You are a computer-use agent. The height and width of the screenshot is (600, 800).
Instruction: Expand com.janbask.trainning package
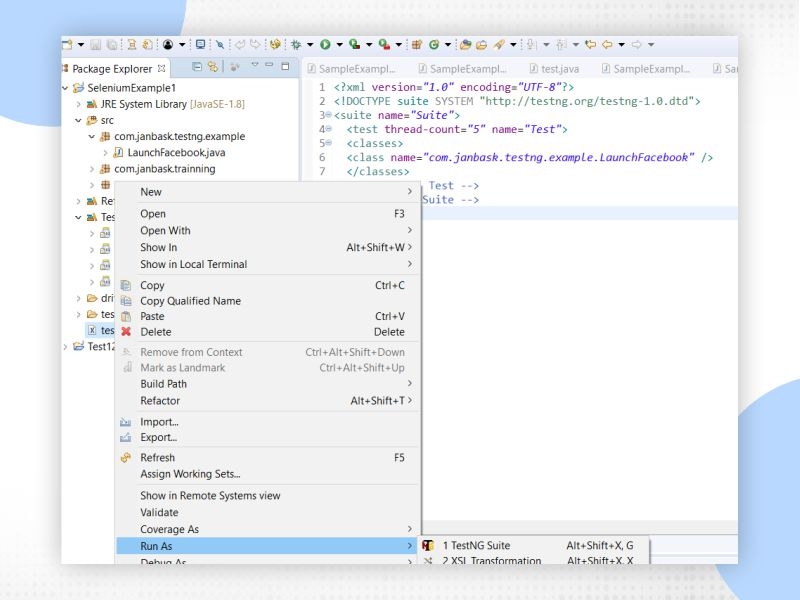[x=93, y=169]
